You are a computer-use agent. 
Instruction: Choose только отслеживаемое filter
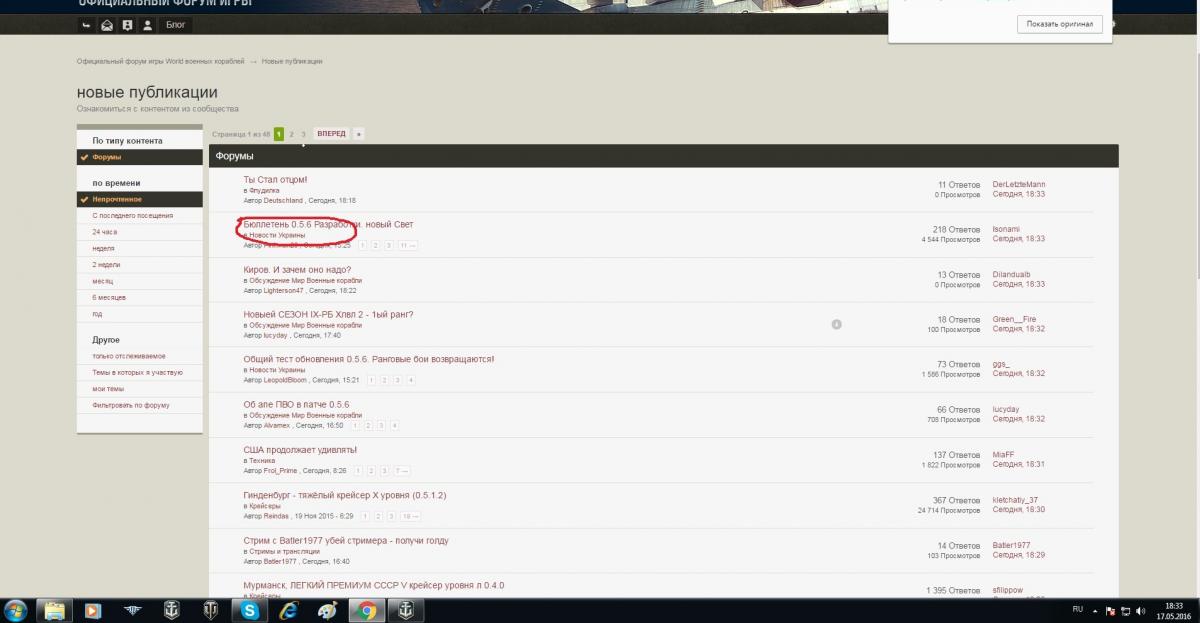click(129, 356)
